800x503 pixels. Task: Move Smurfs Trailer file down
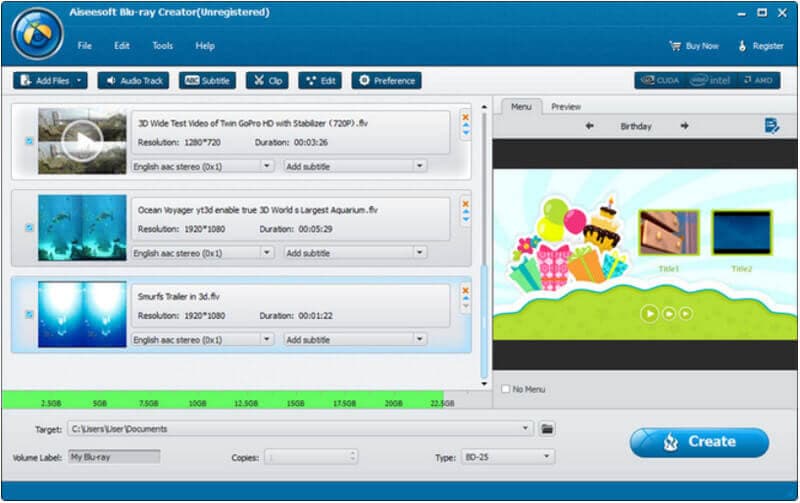[465, 306]
